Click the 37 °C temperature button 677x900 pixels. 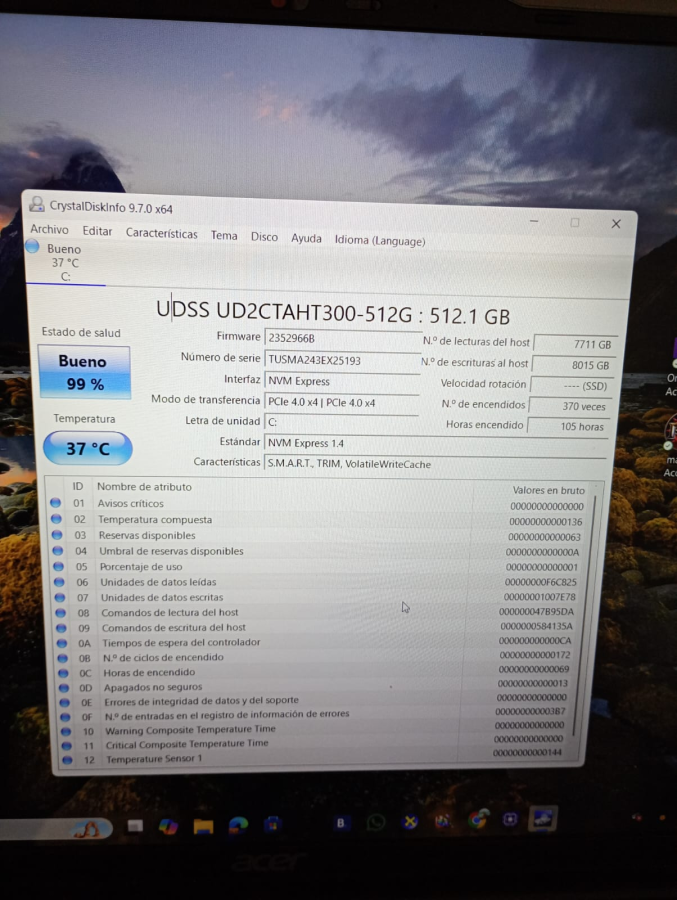click(88, 448)
